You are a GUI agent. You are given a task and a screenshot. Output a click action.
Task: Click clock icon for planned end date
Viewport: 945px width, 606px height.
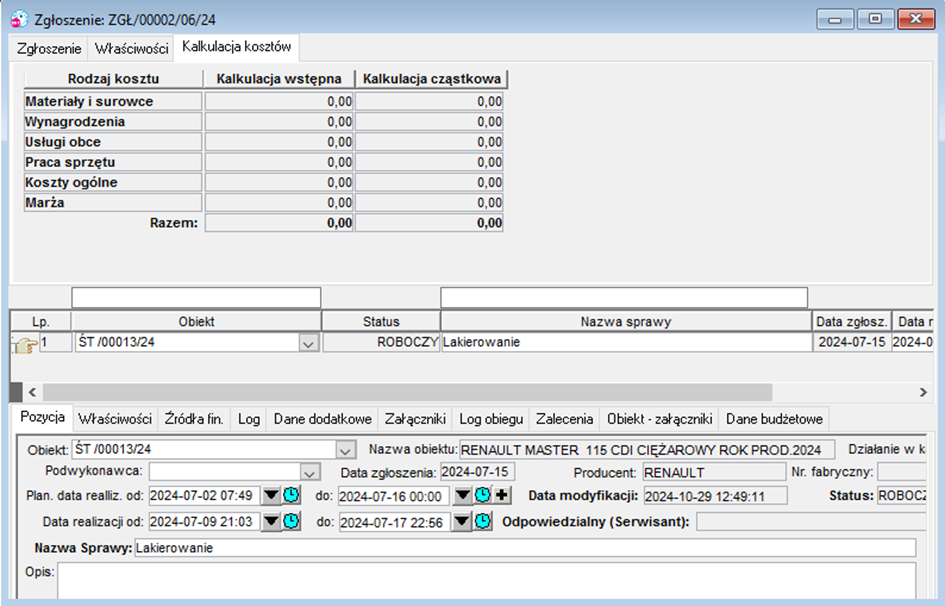pyautogui.click(x=482, y=495)
